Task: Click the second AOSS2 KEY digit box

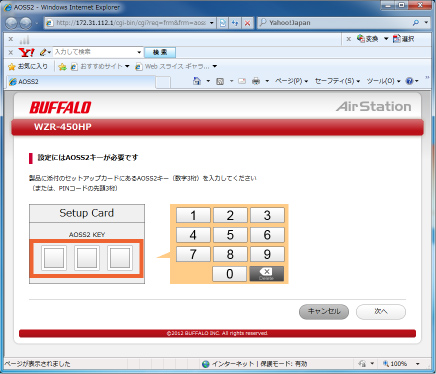Action: (87, 258)
